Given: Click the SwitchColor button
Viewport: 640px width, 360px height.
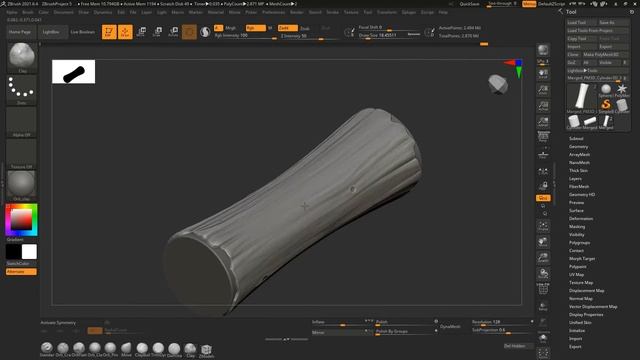Looking at the screenshot, I should click(18, 264).
